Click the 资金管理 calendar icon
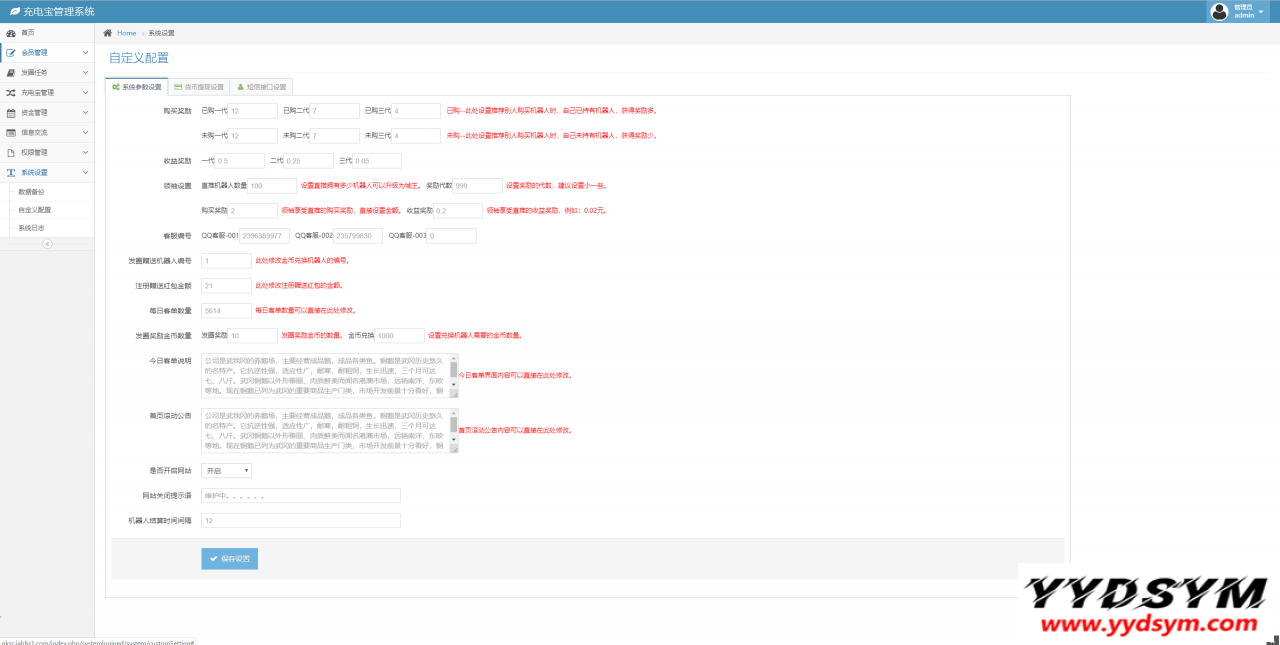This screenshot has width=1280, height=645. point(11,112)
